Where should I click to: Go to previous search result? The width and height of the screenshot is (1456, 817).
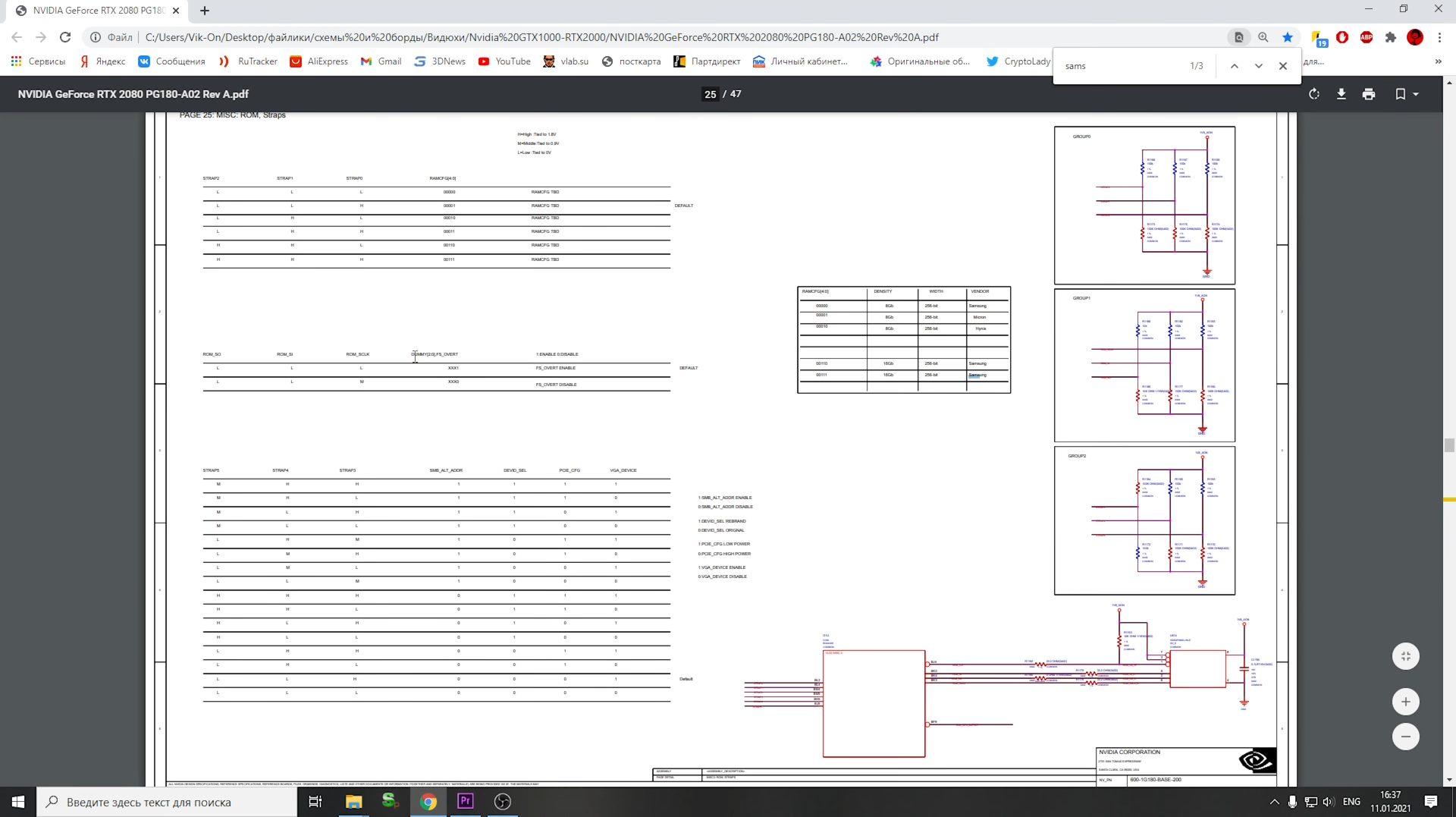point(1235,66)
